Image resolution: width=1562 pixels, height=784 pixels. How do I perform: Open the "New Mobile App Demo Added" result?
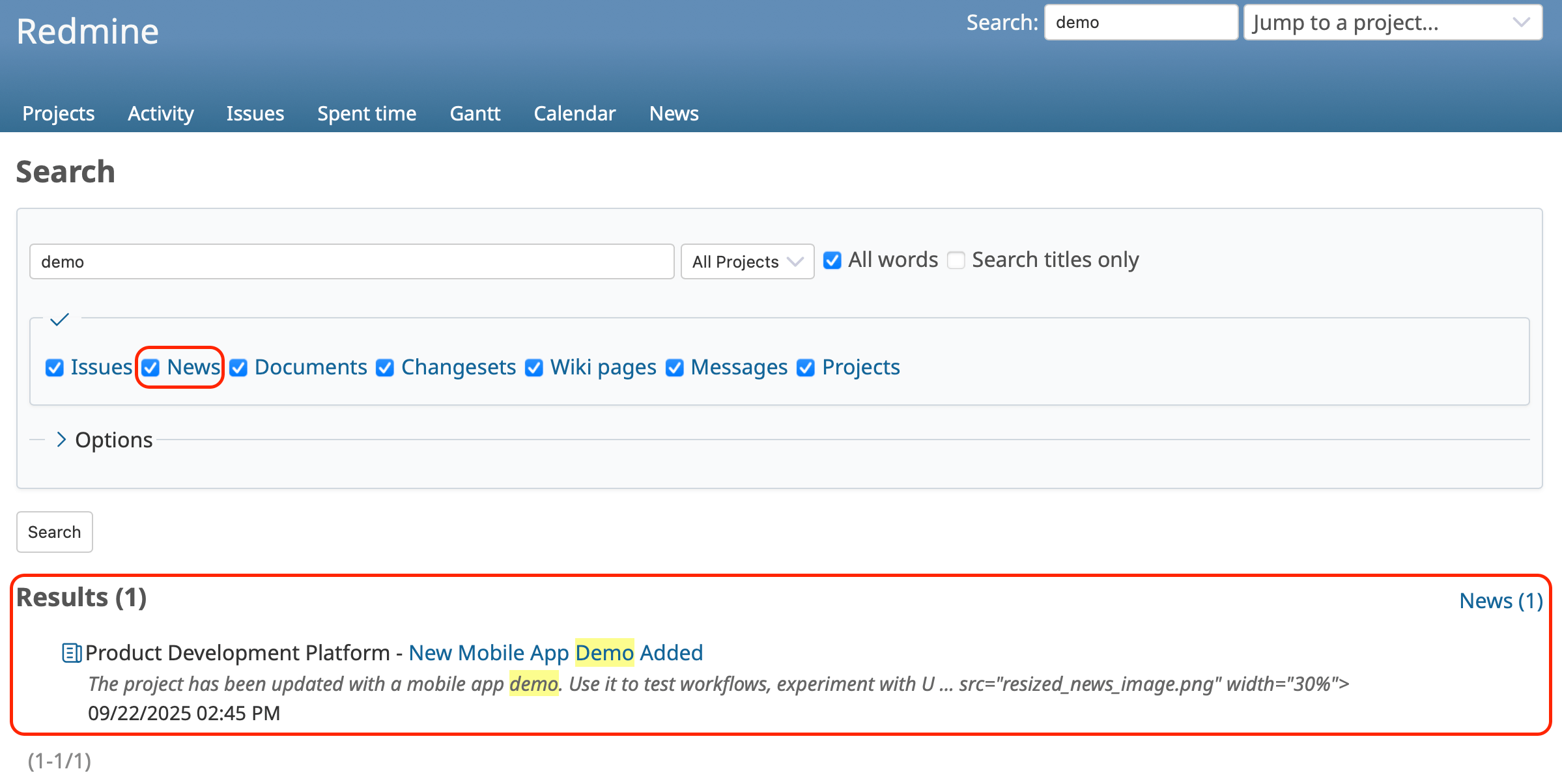(x=555, y=652)
